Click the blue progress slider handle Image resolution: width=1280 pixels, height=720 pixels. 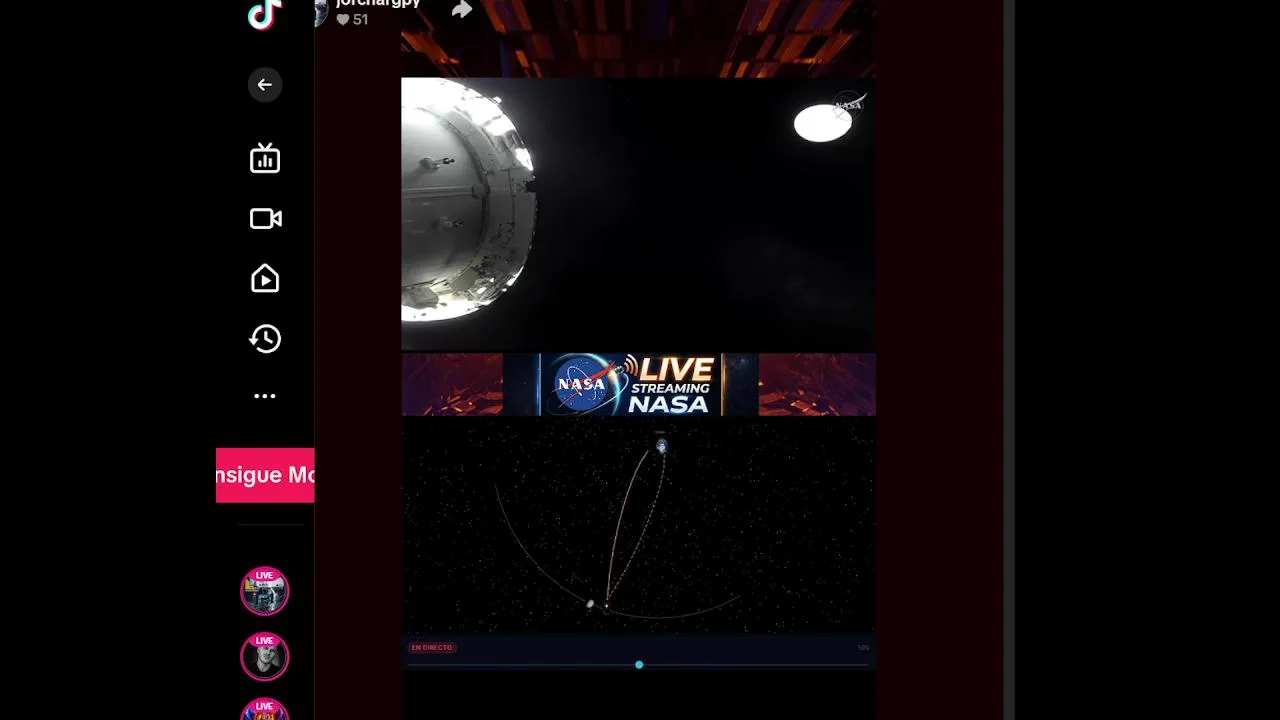tap(639, 665)
